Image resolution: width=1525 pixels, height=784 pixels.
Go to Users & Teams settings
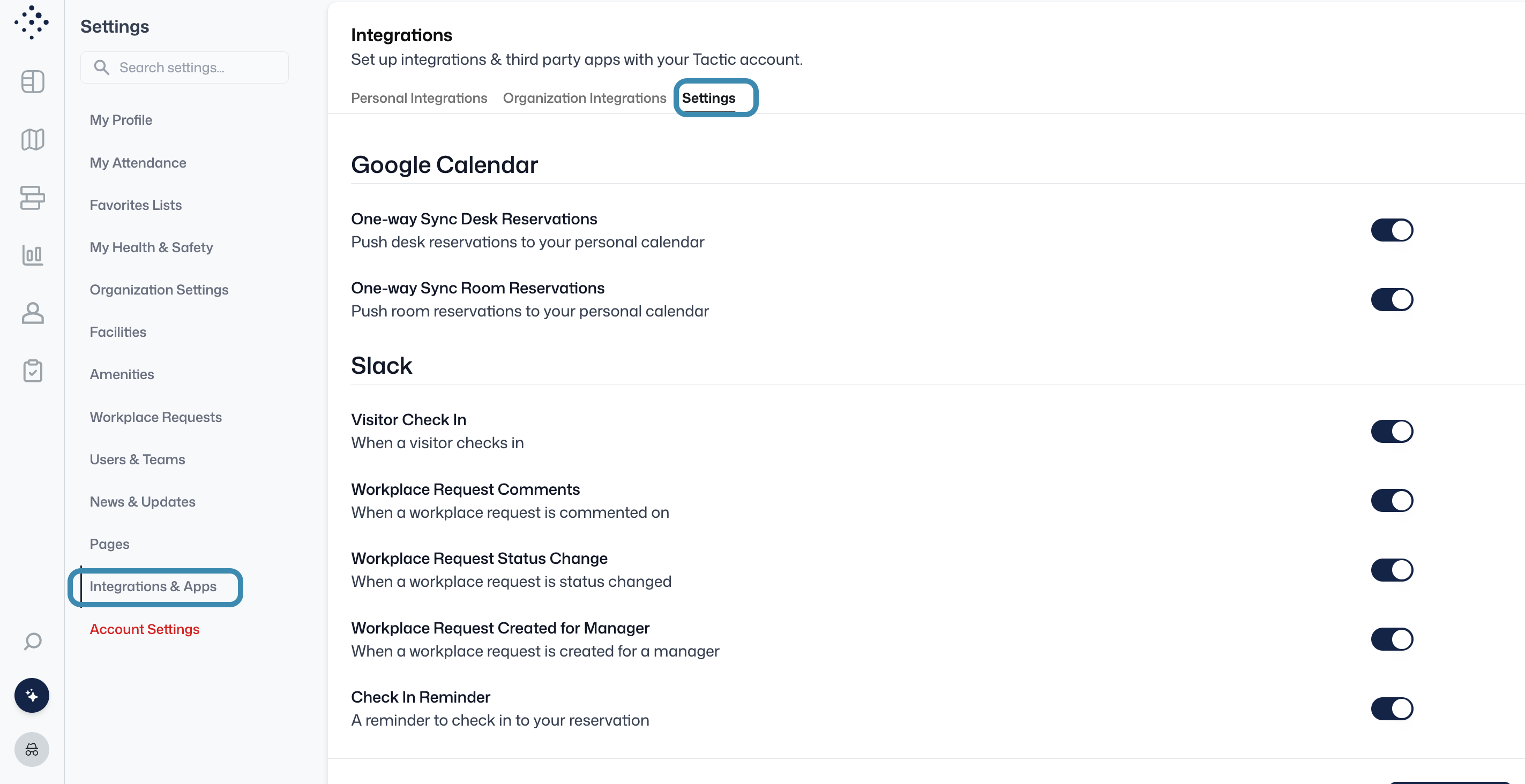point(137,459)
